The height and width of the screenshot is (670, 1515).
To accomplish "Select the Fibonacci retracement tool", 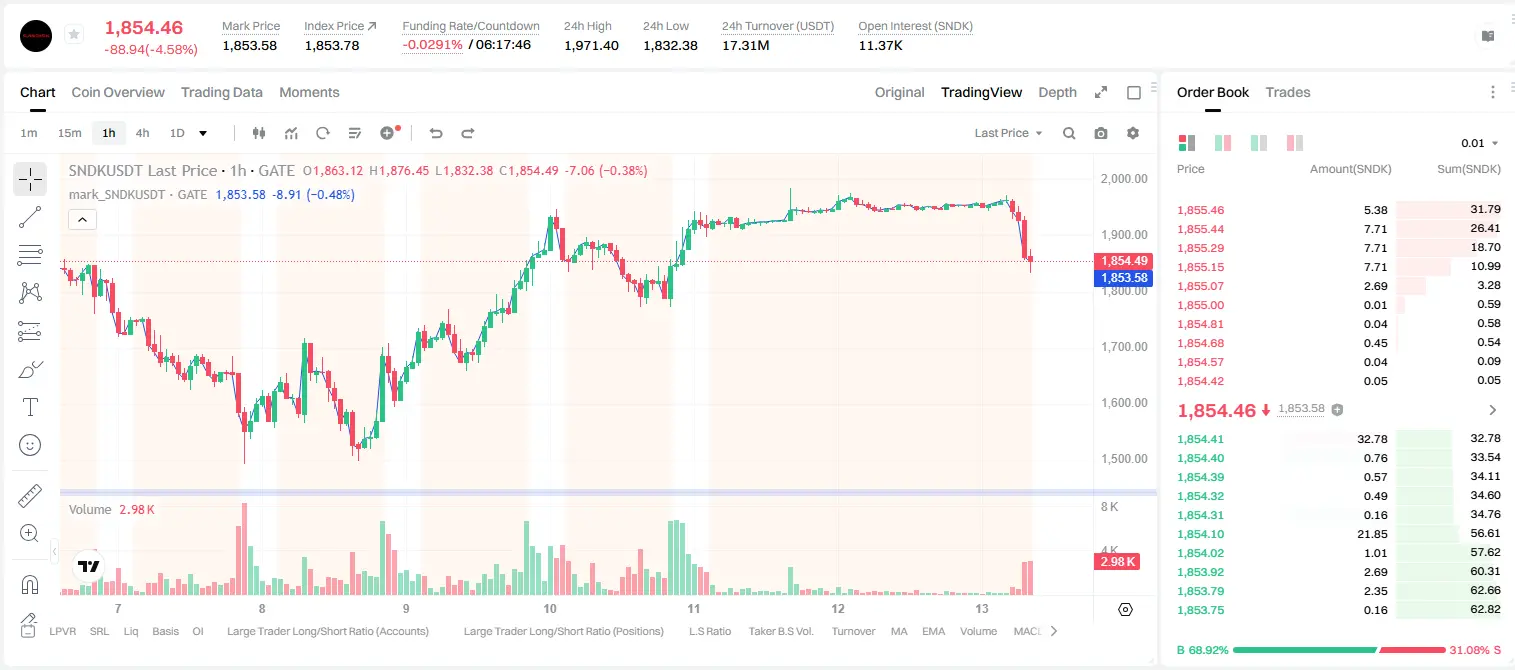I will point(30,255).
